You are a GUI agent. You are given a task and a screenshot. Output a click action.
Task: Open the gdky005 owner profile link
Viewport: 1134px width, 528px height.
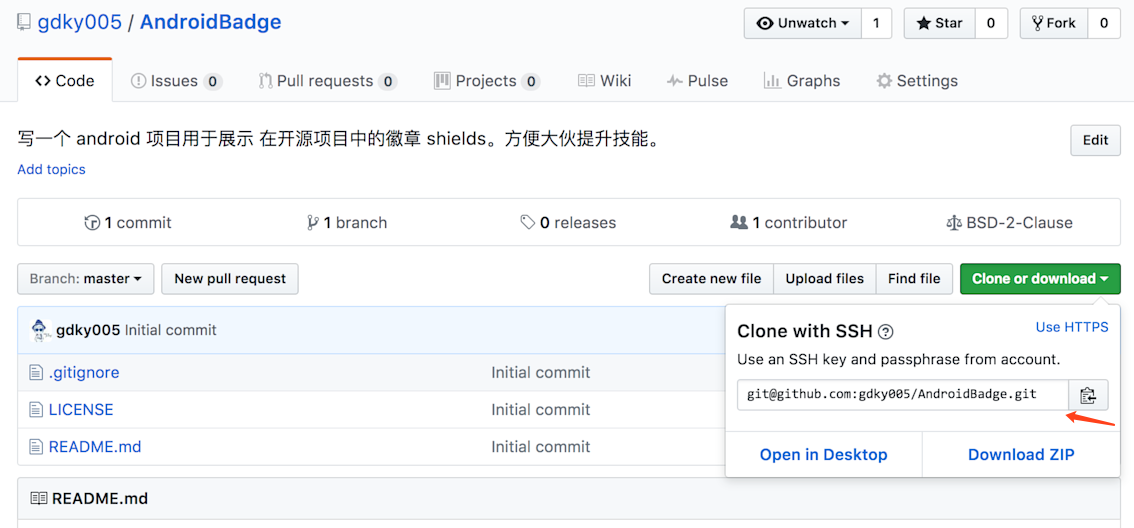click(80, 22)
